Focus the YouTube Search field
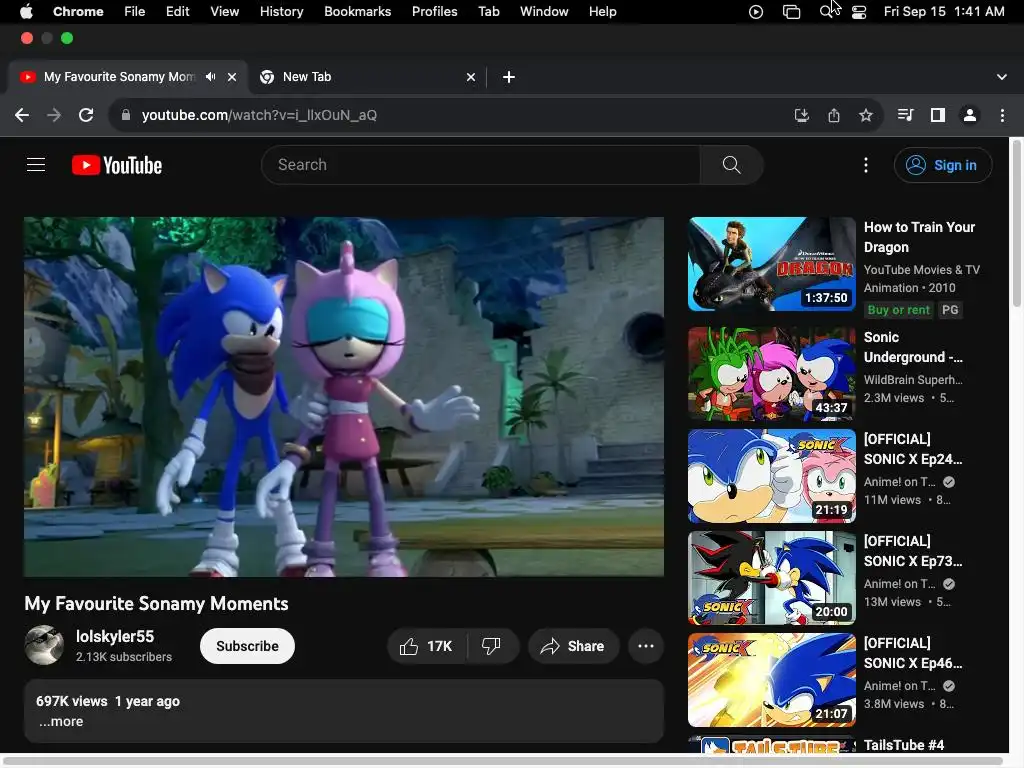The height and width of the screenshot is (768, 1024). [481, 165]
